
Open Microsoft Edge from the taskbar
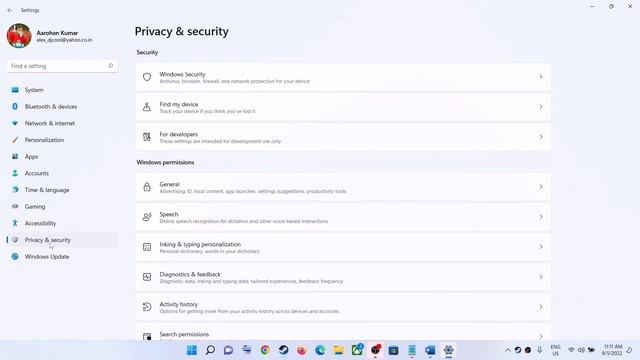(320, 350)
